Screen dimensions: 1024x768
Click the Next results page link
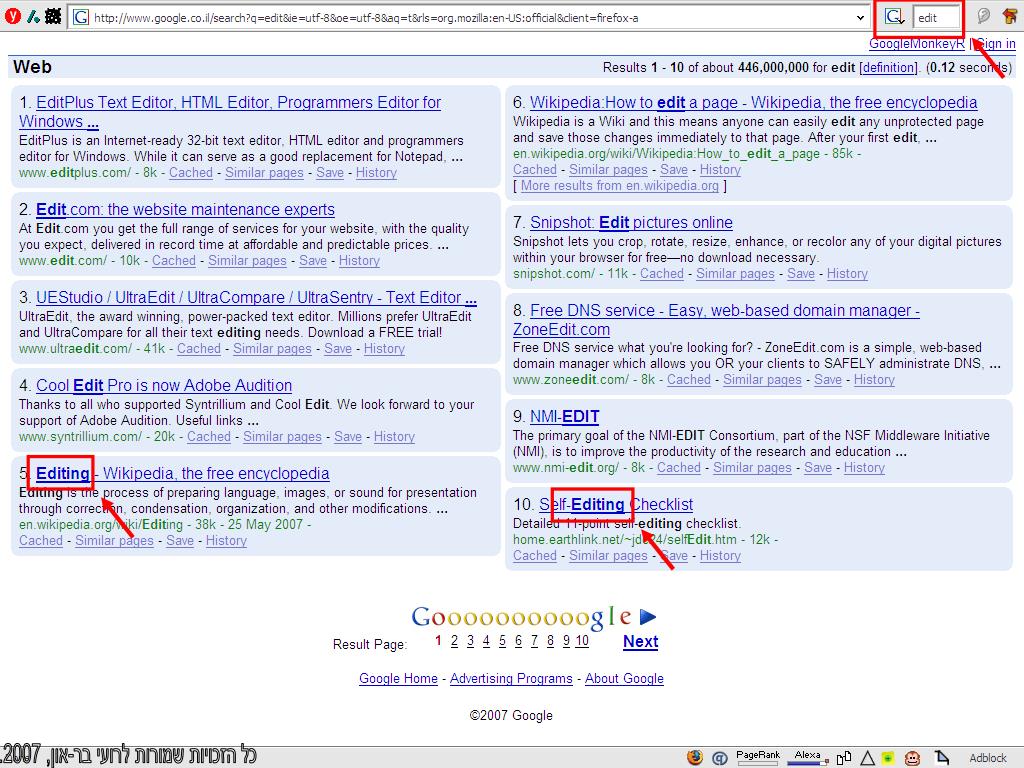click(641, 642)
